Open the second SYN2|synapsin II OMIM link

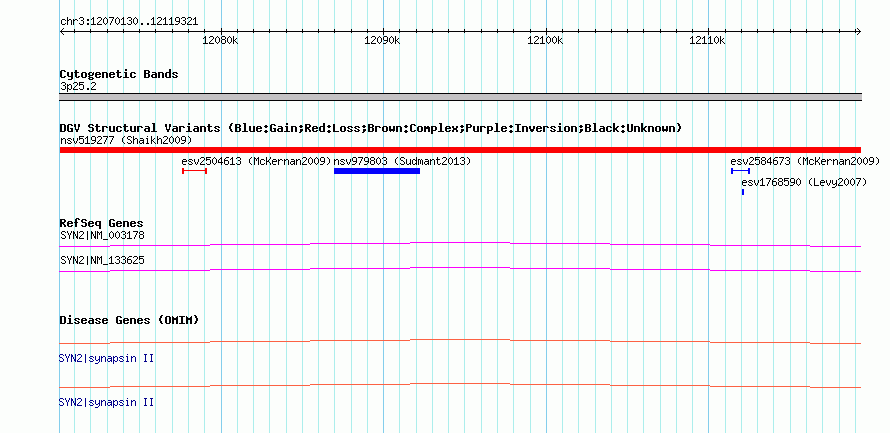tap(107, 402)
